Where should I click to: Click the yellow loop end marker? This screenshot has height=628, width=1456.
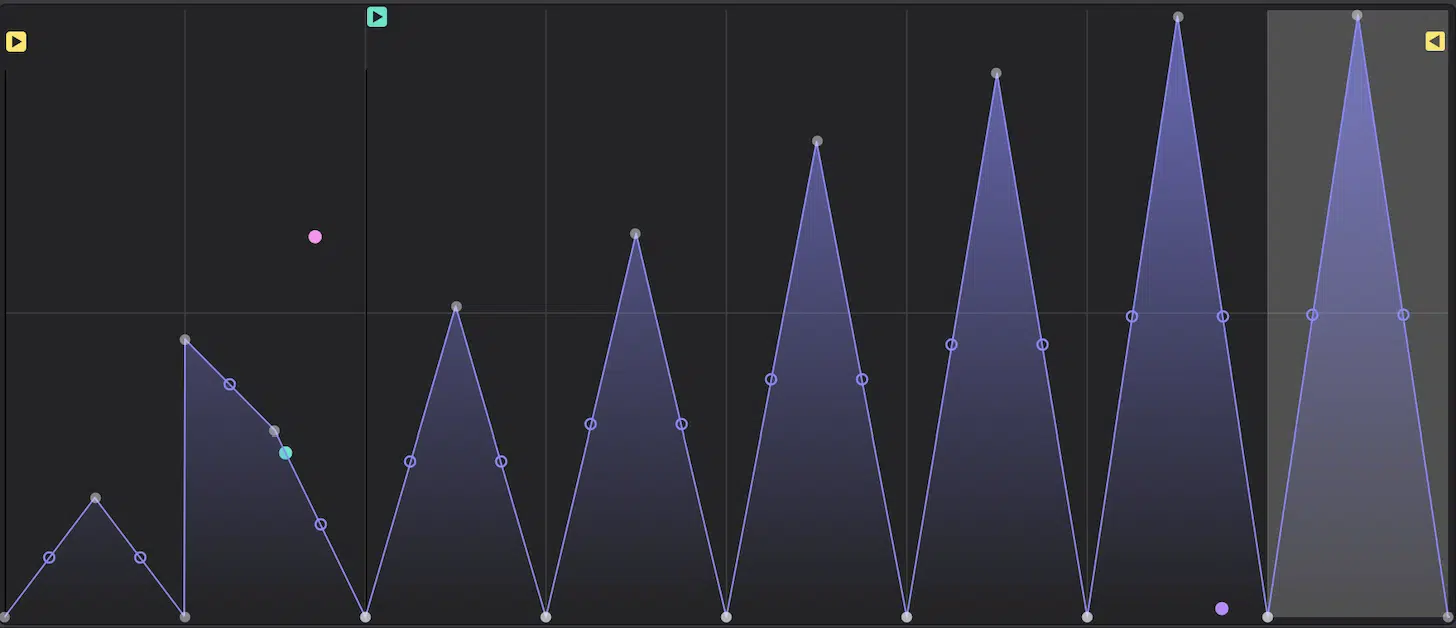1435,41
